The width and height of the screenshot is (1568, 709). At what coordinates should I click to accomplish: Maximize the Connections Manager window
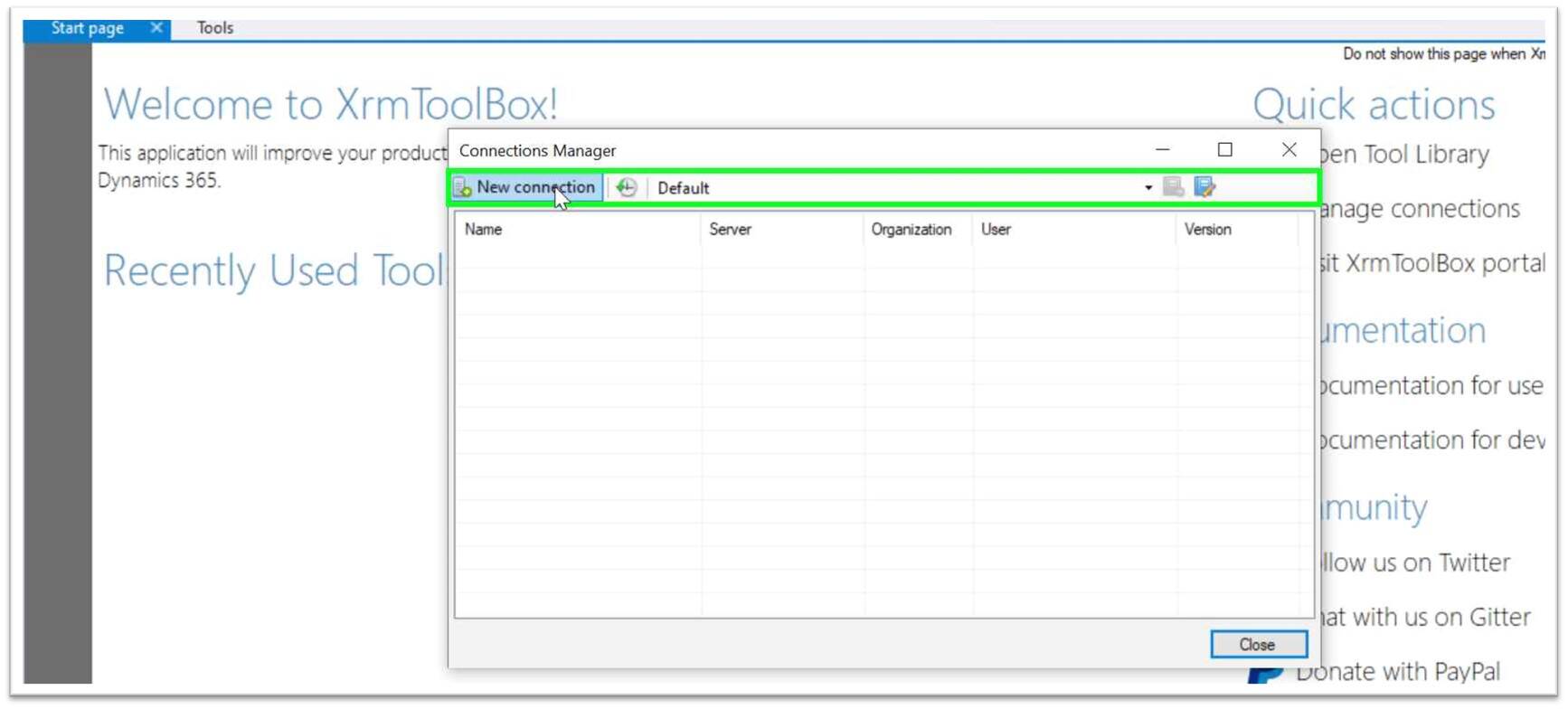[1224, 150]
